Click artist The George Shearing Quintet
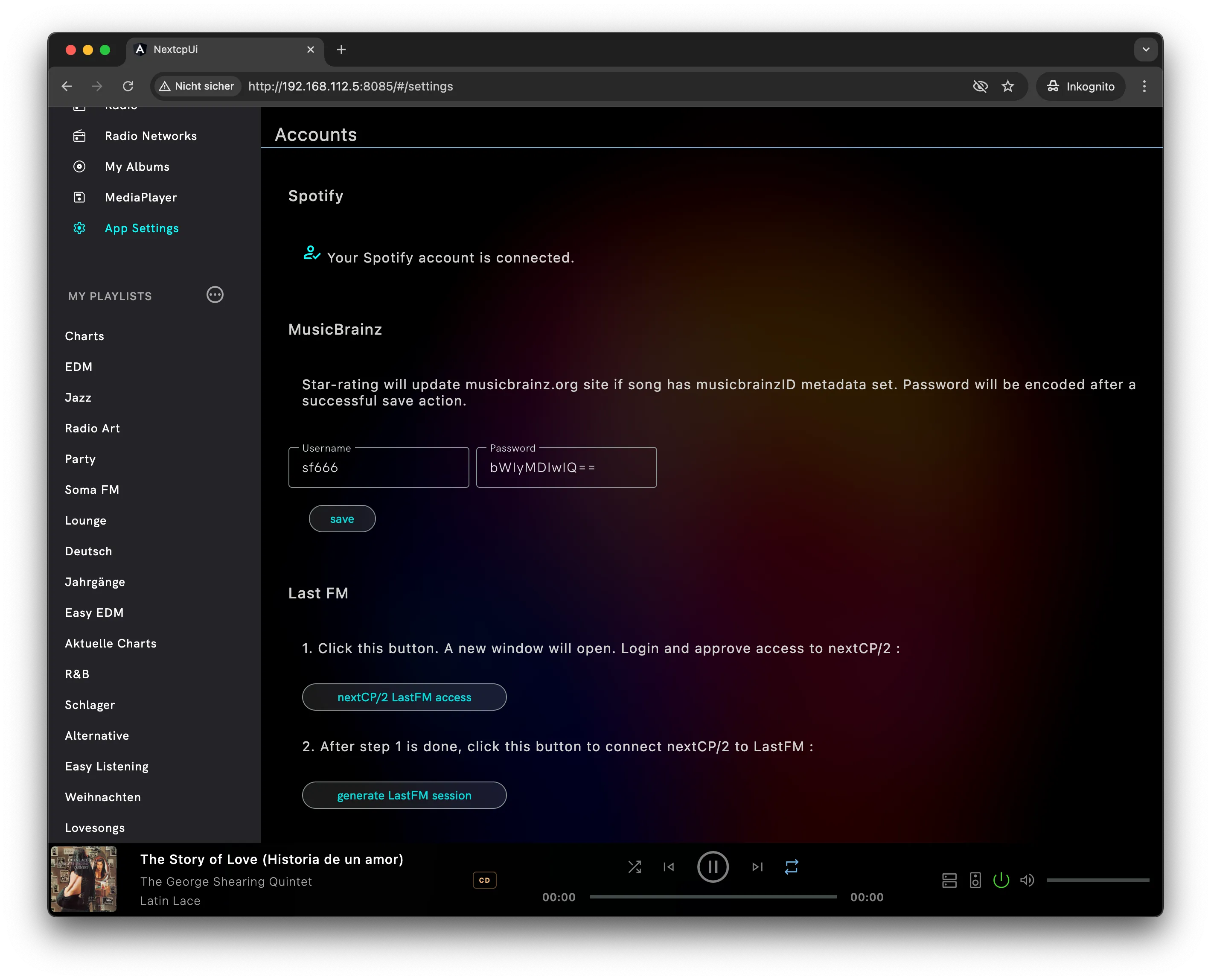This screenshot has width=1211, height=980. pos(226,882)
